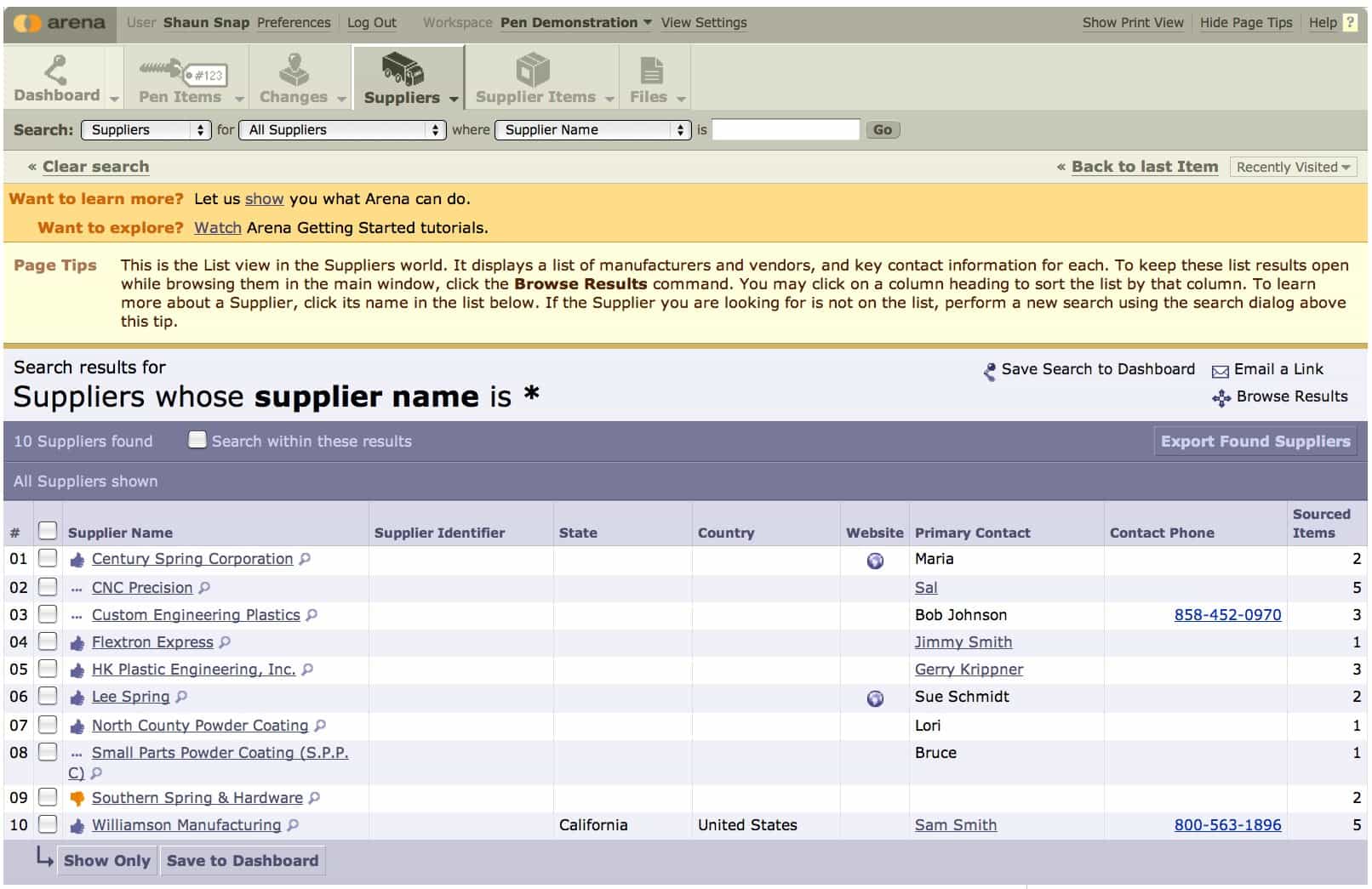Click magnifier icon next to Lee Spring

pos(181,697)
